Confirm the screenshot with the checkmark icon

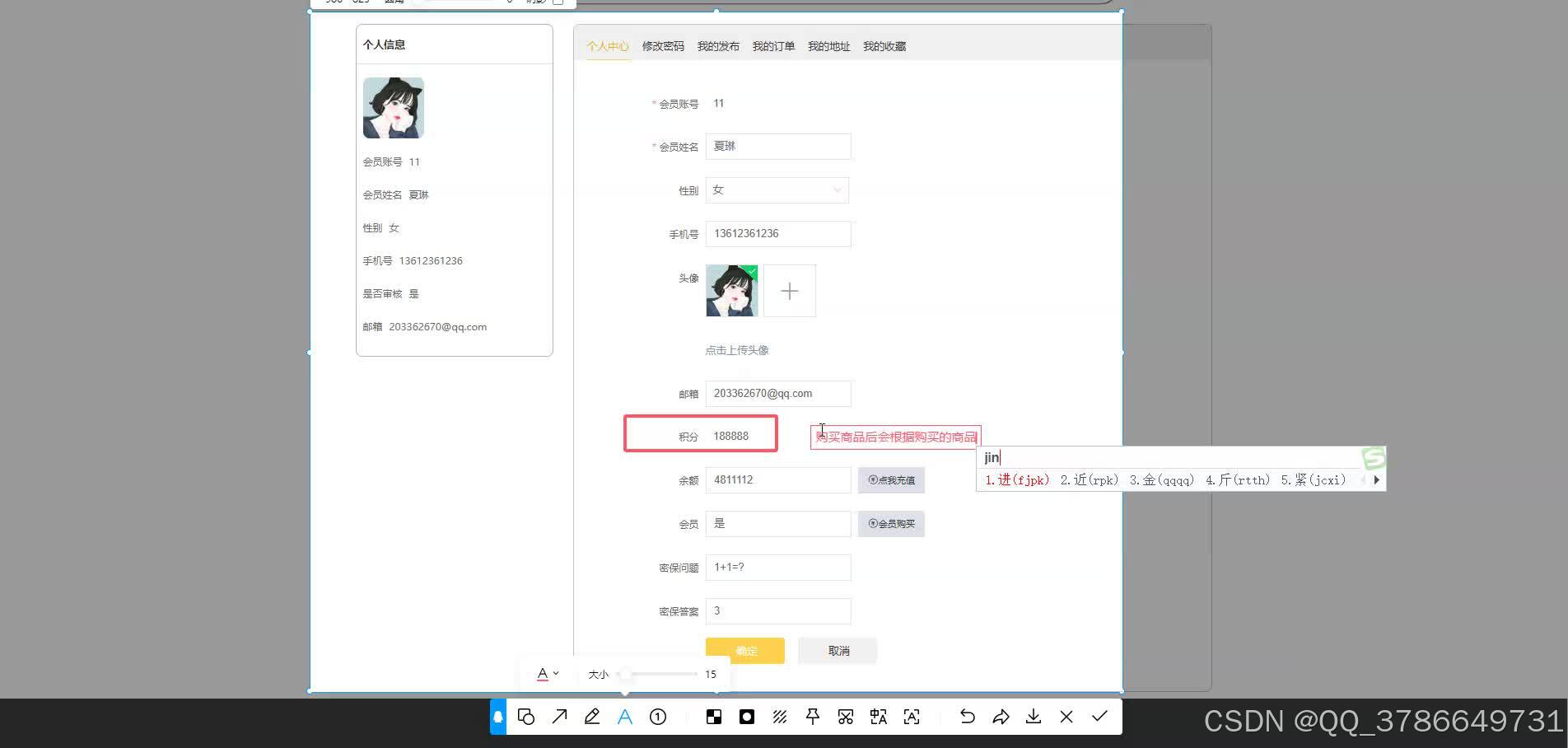point(1099,717)
